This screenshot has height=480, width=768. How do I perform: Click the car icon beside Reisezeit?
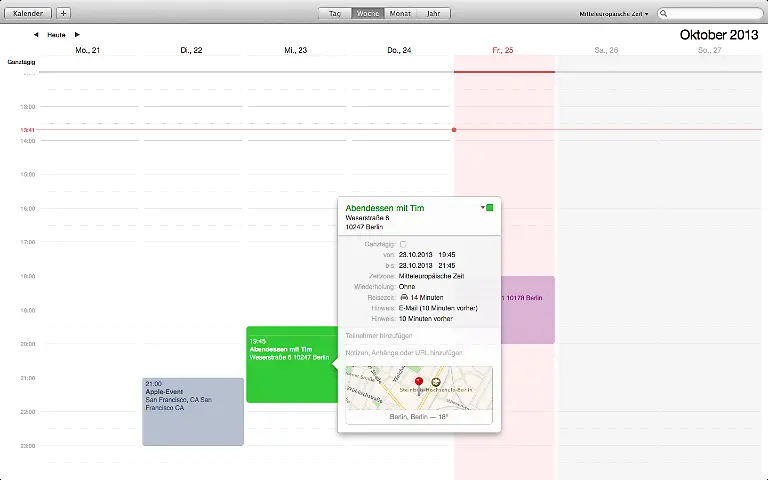pyautogui.click(x=404, y=297)
